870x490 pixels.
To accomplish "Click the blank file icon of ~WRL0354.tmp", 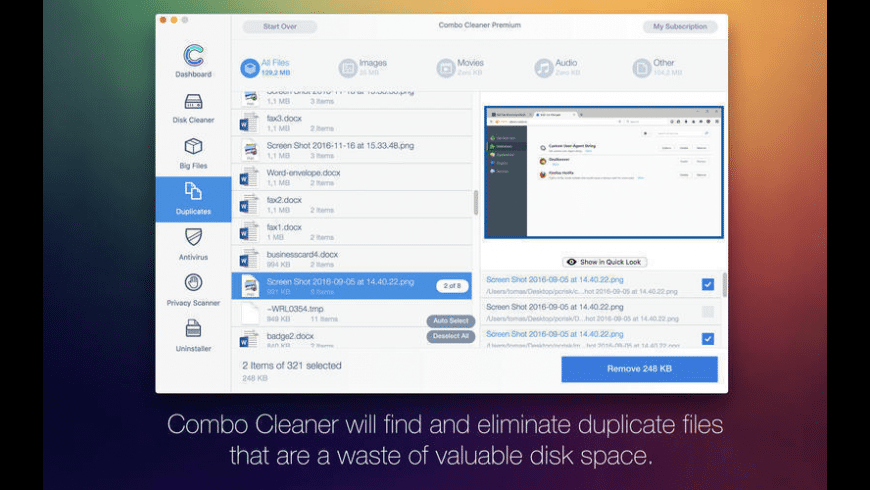I will click(250, 313).
